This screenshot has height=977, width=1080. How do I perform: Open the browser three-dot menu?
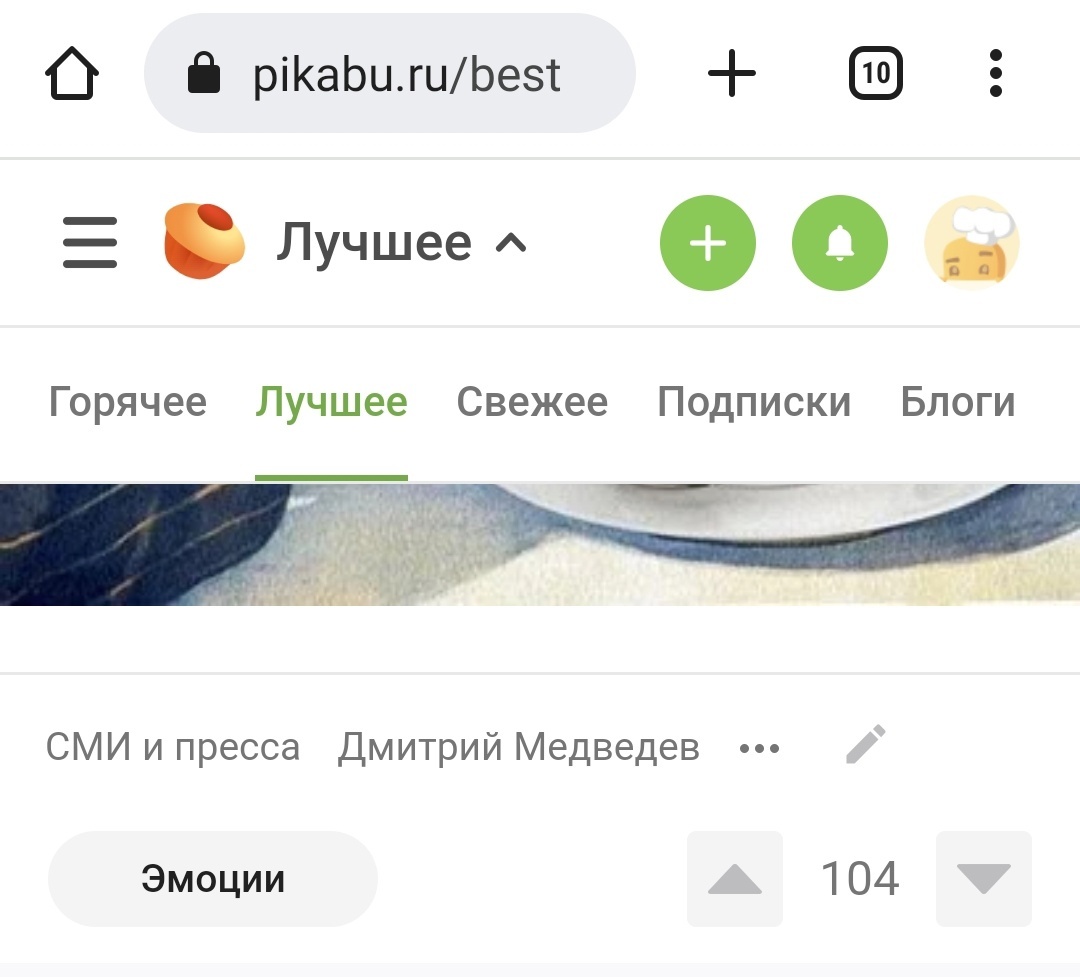pyautogui.click(x=995, y=73)
